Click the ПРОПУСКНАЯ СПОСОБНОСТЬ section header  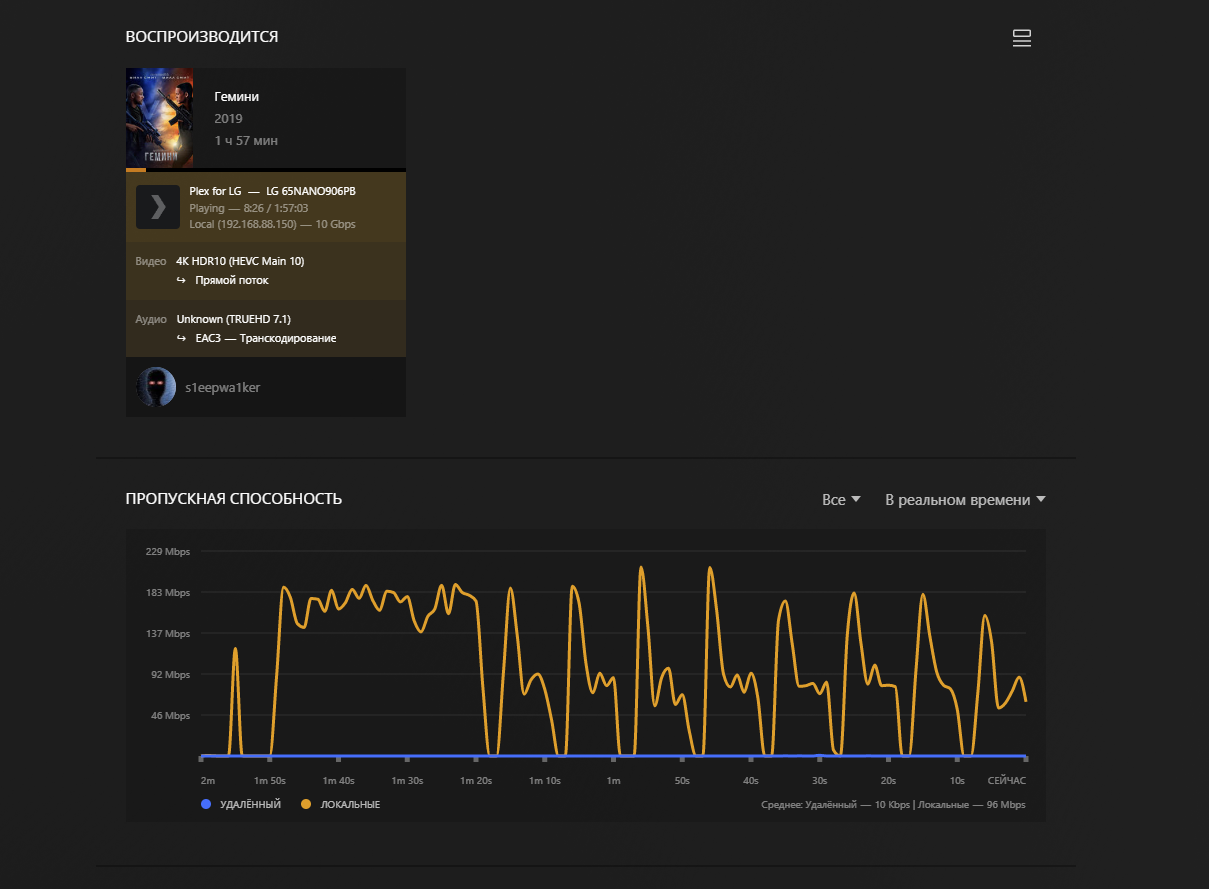click(x=233, y=499)
